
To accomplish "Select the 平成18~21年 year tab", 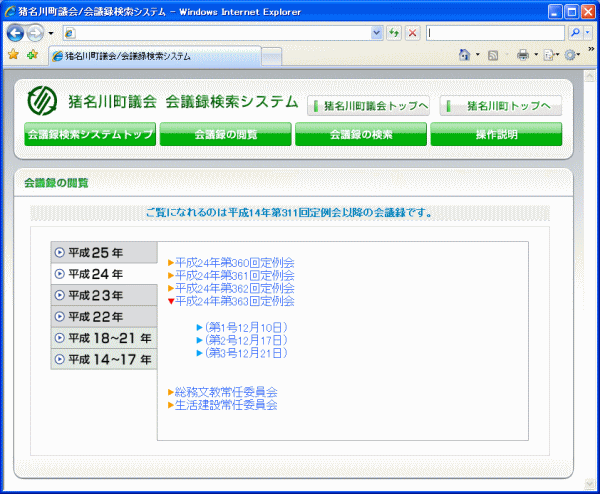I will [x=104, y=338].
